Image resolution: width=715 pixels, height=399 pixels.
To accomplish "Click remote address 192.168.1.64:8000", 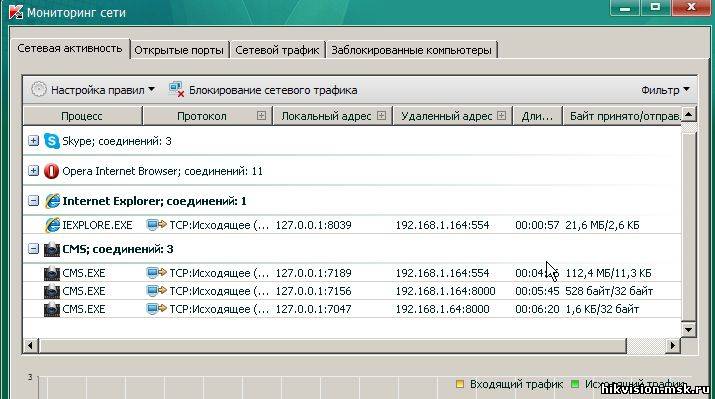I will tap(442, 309).
